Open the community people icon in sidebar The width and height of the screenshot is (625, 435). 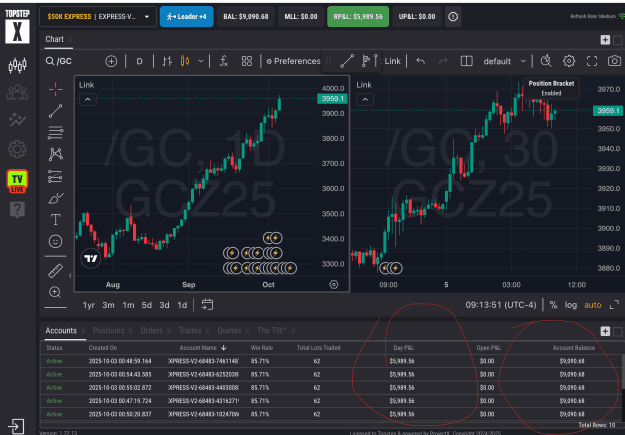(x=17, y=92)
